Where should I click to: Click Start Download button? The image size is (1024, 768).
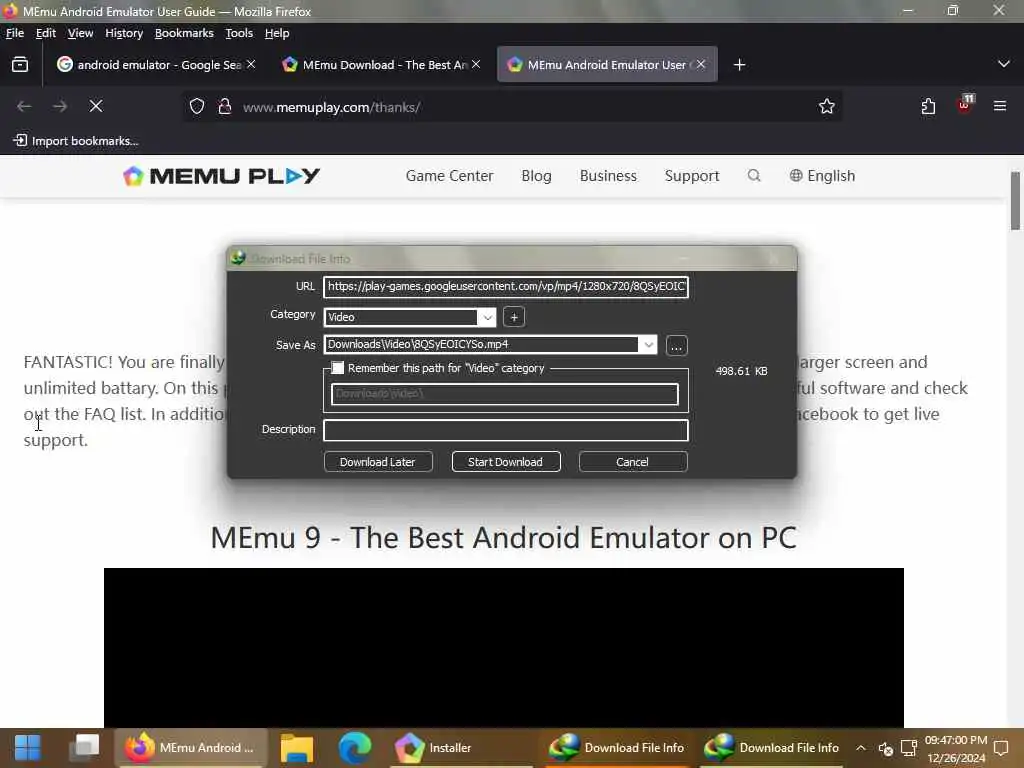click(505, 462)
